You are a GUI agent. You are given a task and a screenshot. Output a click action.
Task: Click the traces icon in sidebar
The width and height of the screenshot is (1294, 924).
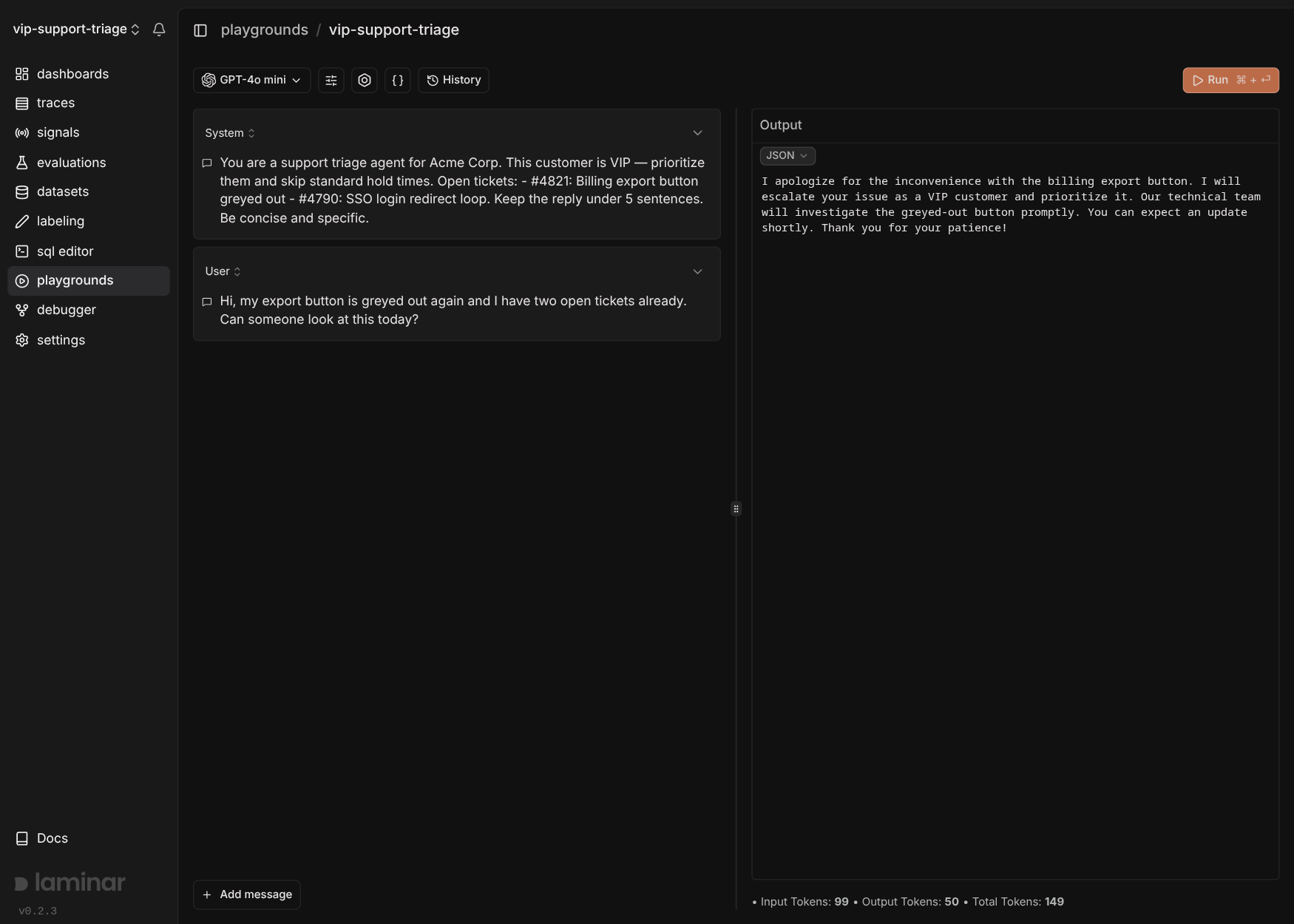click(22, 103)
